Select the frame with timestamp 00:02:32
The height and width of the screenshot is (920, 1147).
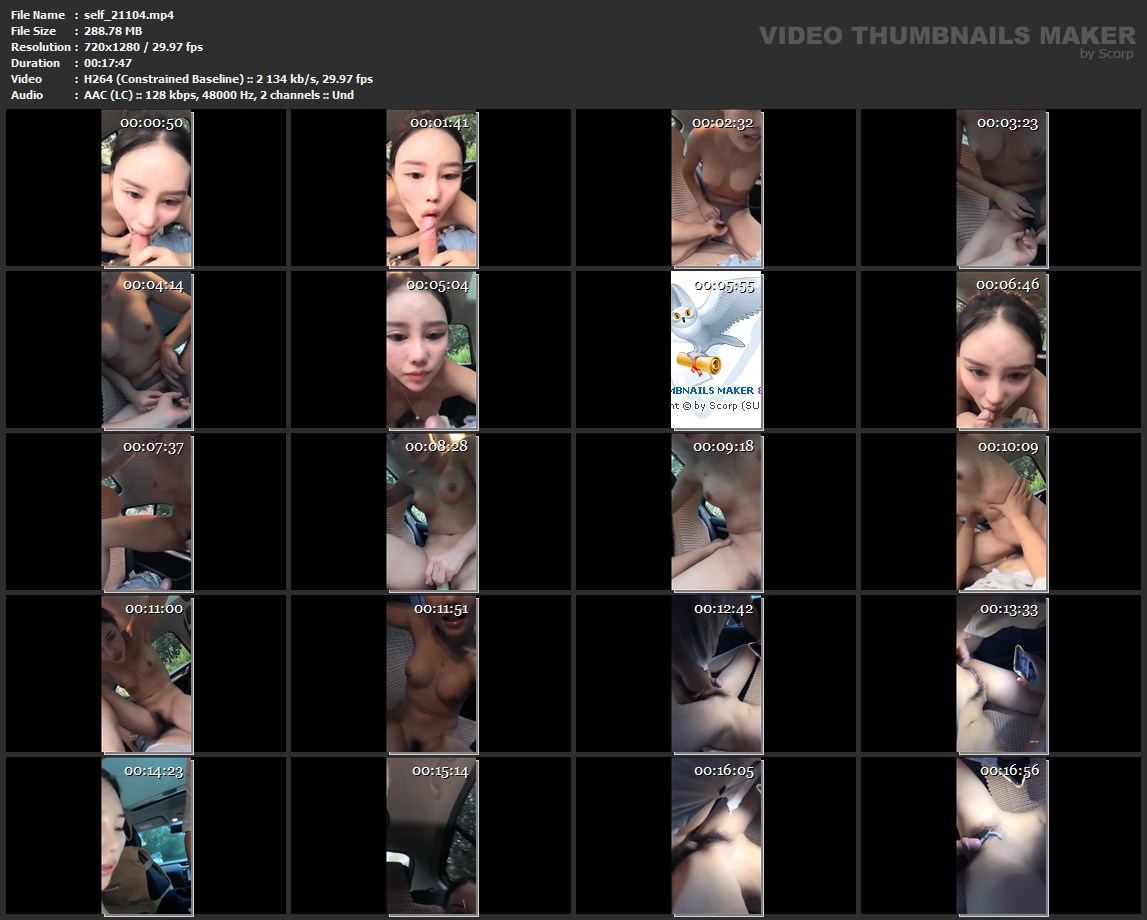coord(716,188)
